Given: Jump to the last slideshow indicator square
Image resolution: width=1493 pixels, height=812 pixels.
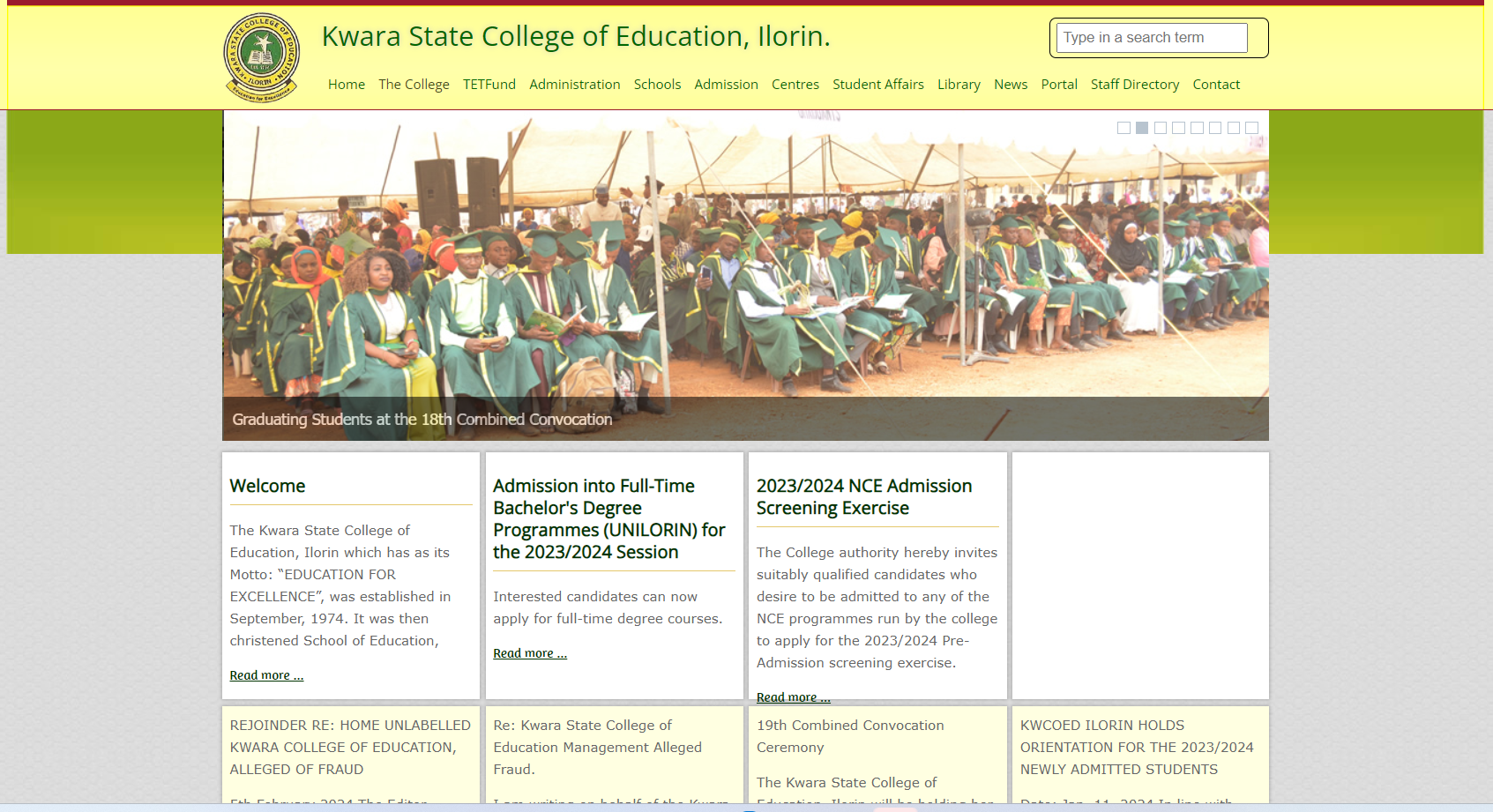Looking at the screenshot, I should point(1251,128).
